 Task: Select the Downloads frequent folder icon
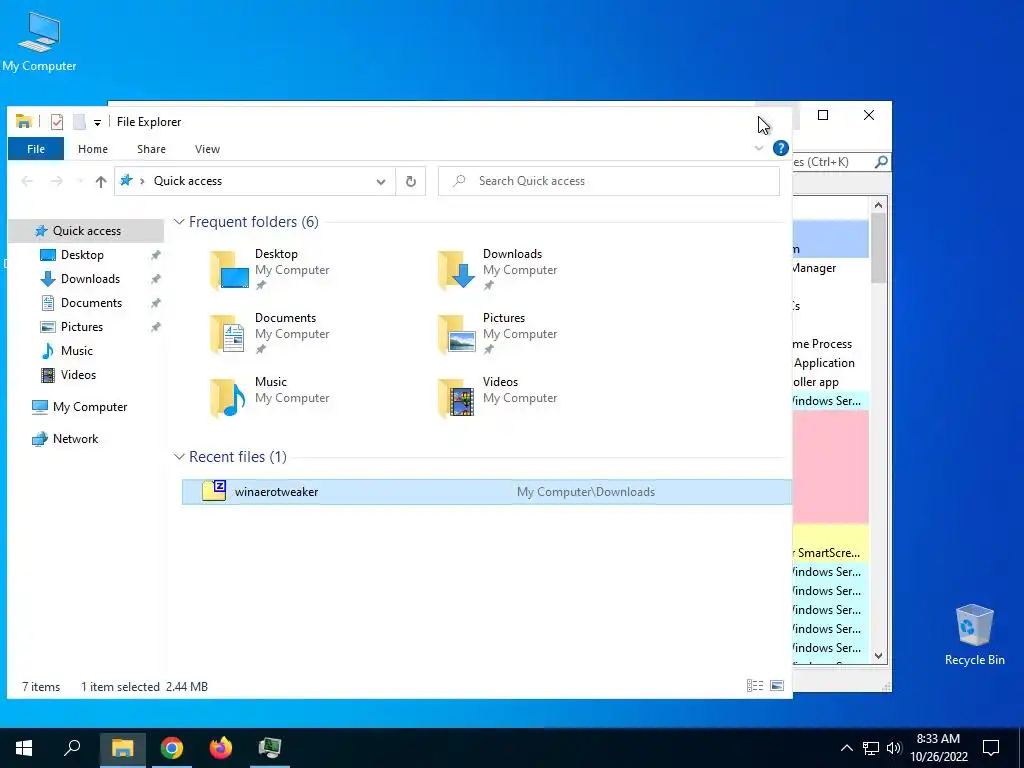tap(456, 270)
